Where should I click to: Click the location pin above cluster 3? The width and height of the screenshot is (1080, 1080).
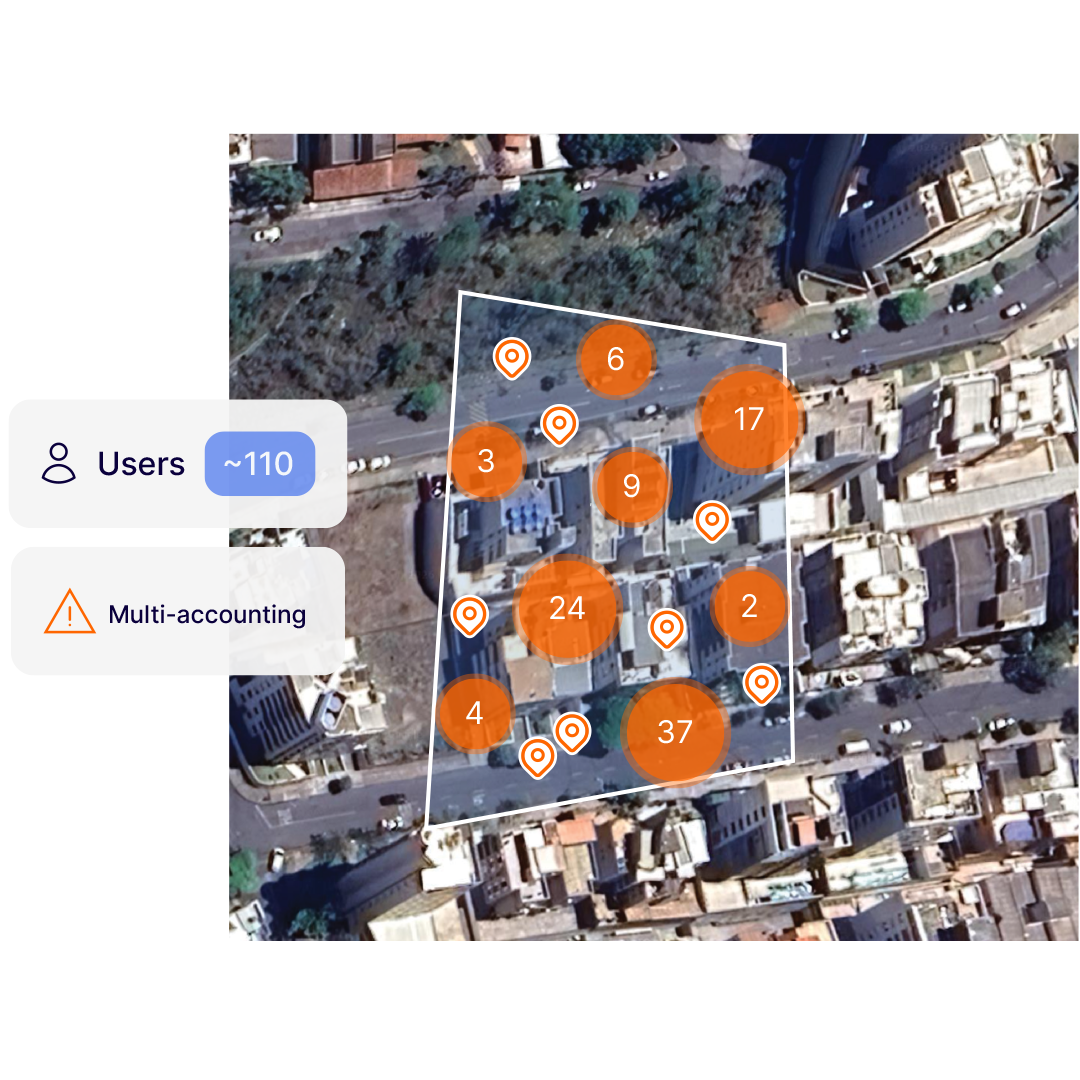pyautogui.click(x=559, y=425)
